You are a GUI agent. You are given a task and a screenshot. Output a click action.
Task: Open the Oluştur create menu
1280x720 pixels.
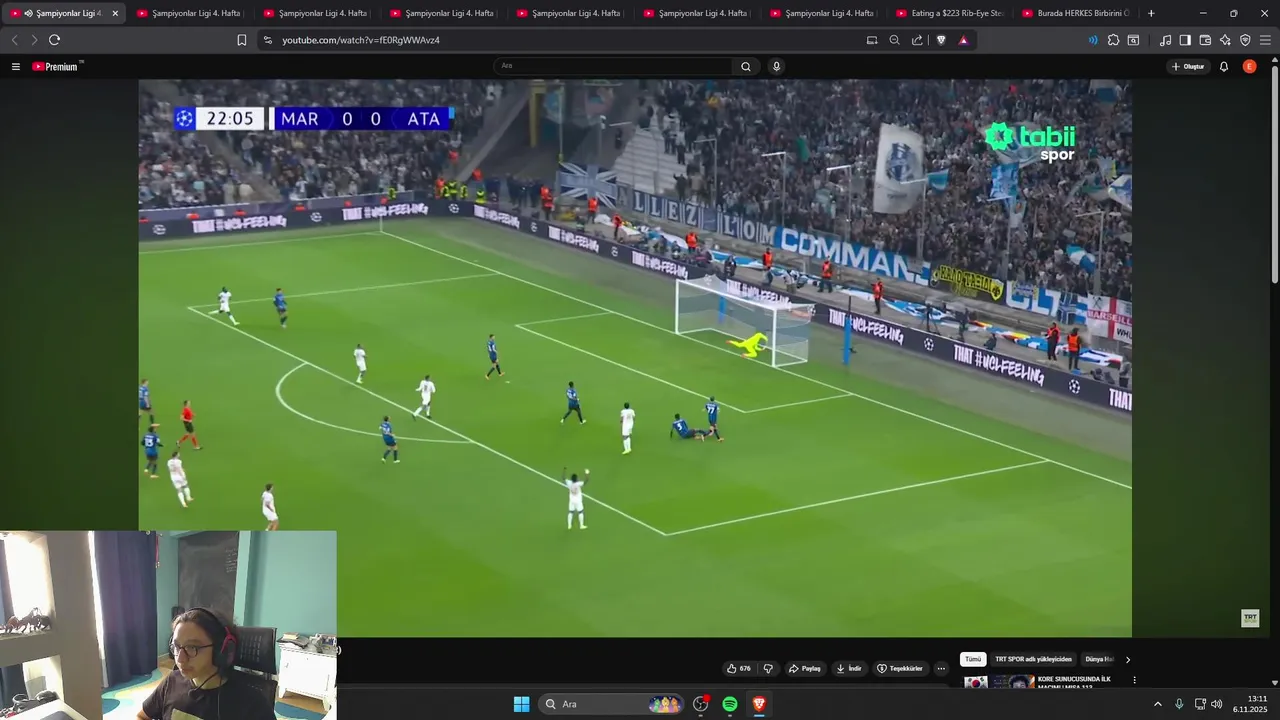(1188, 66)
